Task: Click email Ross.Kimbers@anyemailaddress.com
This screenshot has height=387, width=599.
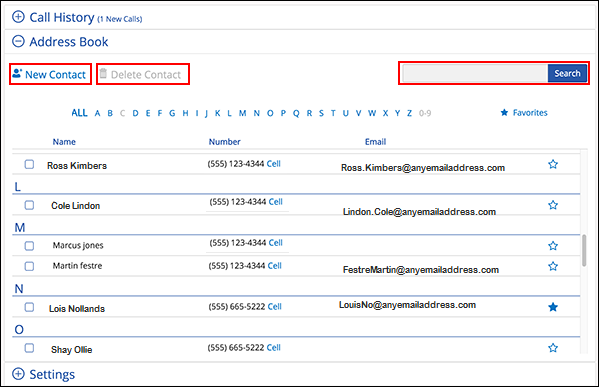Action: 423,168
